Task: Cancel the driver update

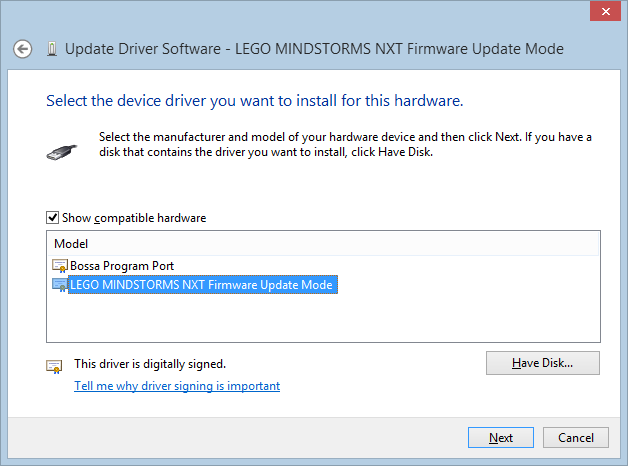Action: pyautogui.click(x=576, y=438)
